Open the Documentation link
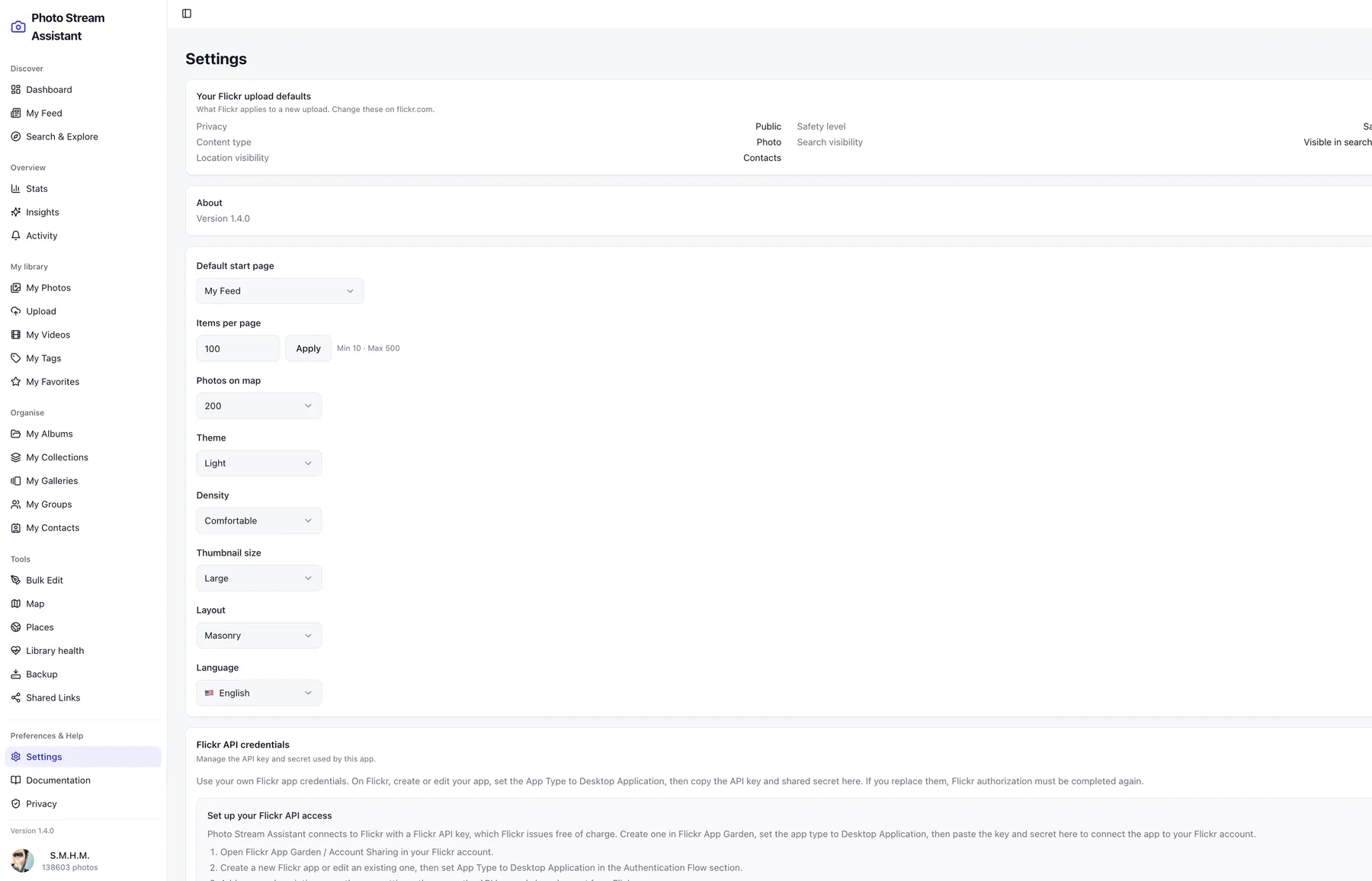 (83, 780)
